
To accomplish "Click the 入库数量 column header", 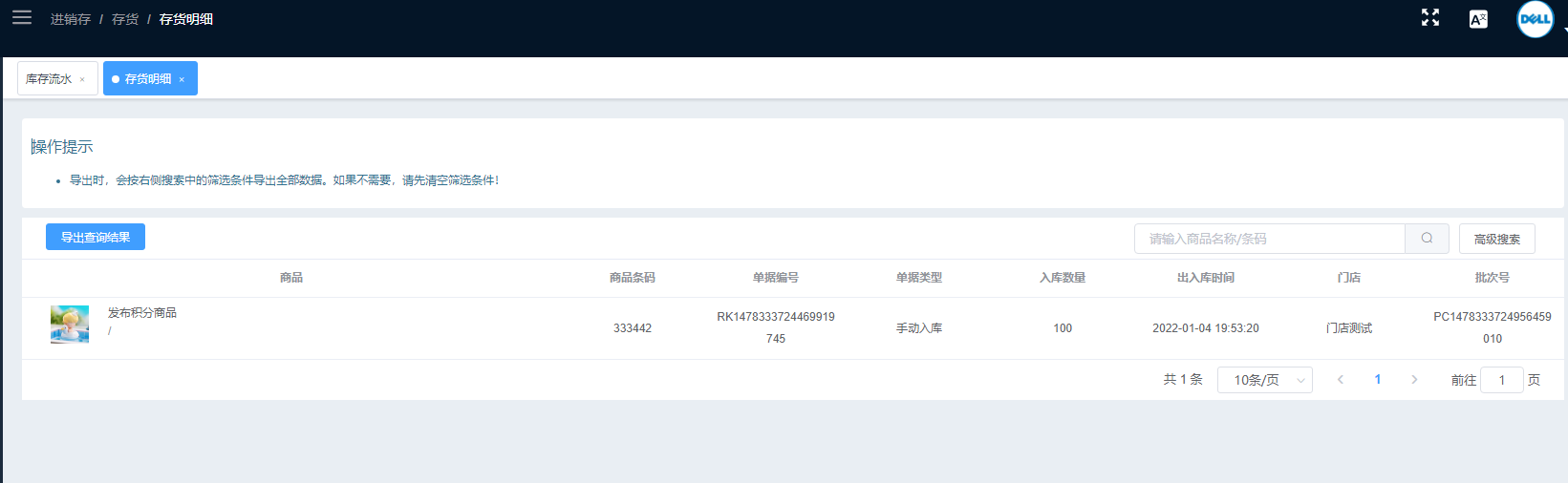I will point(1063,278).
